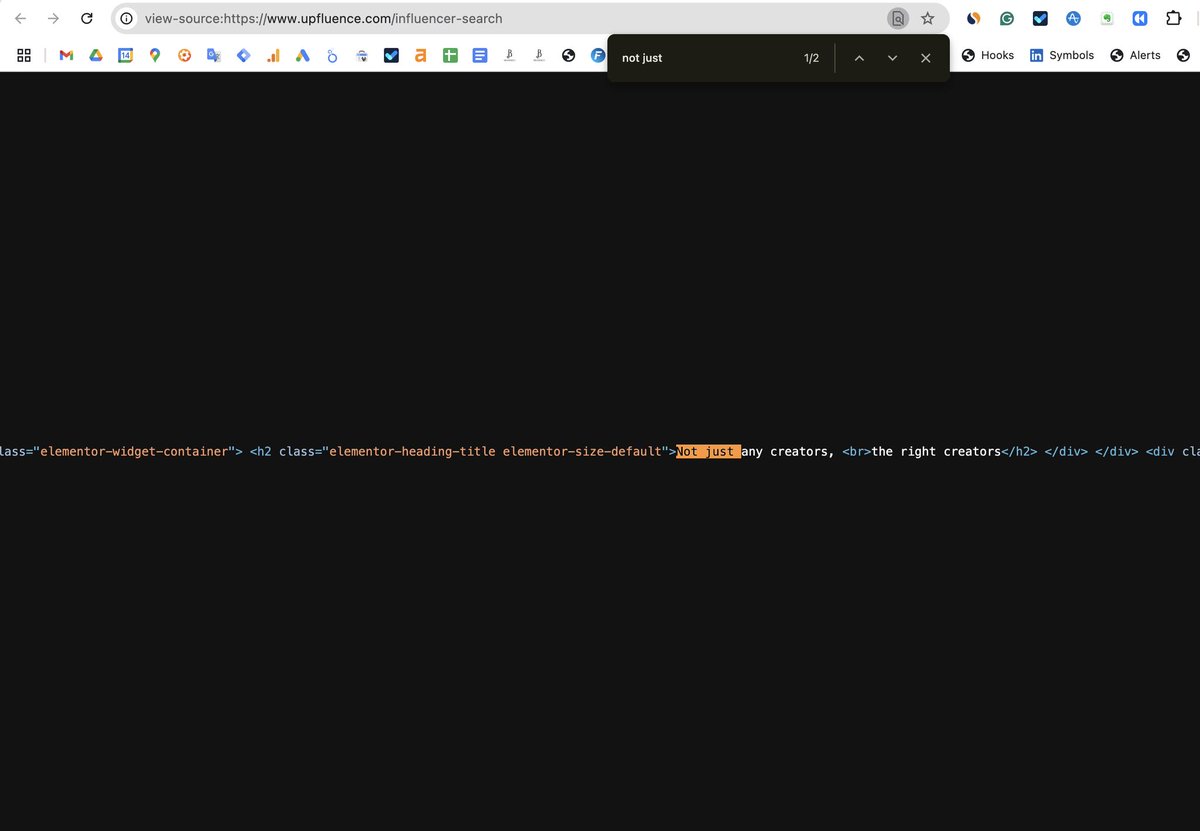Open the Similarweb extension icon
Viewport: 1200px width, 831px height.
[973, 18]
